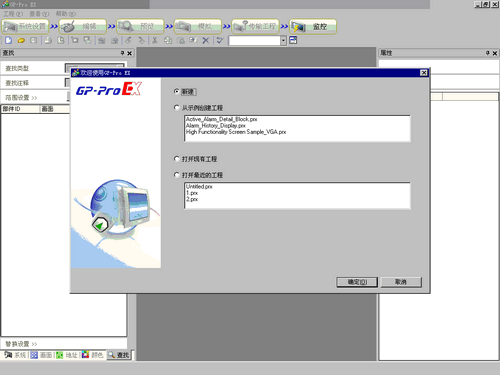This screenshot has width=500, height=375.
Task: Select the 打开现有工程 radio option
Action: click(177, 159)
